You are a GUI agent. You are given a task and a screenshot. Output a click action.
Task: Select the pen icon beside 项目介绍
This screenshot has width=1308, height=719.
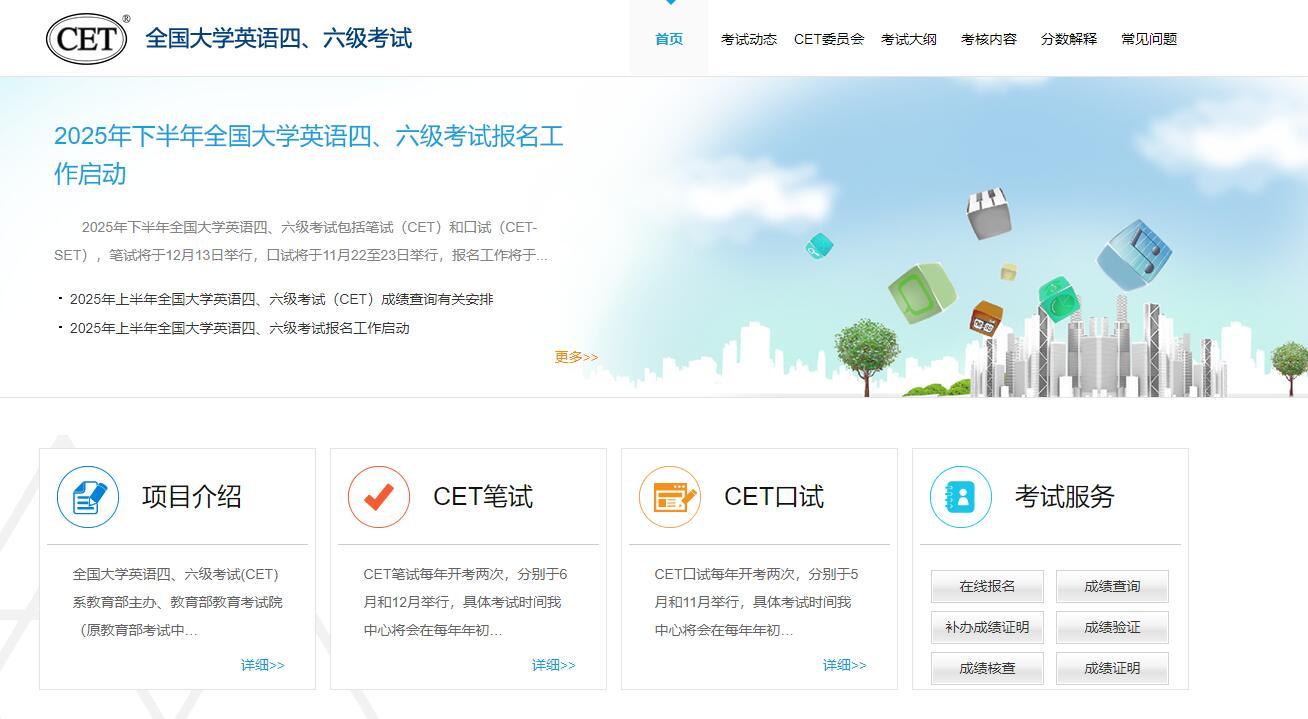pos(88,496)
